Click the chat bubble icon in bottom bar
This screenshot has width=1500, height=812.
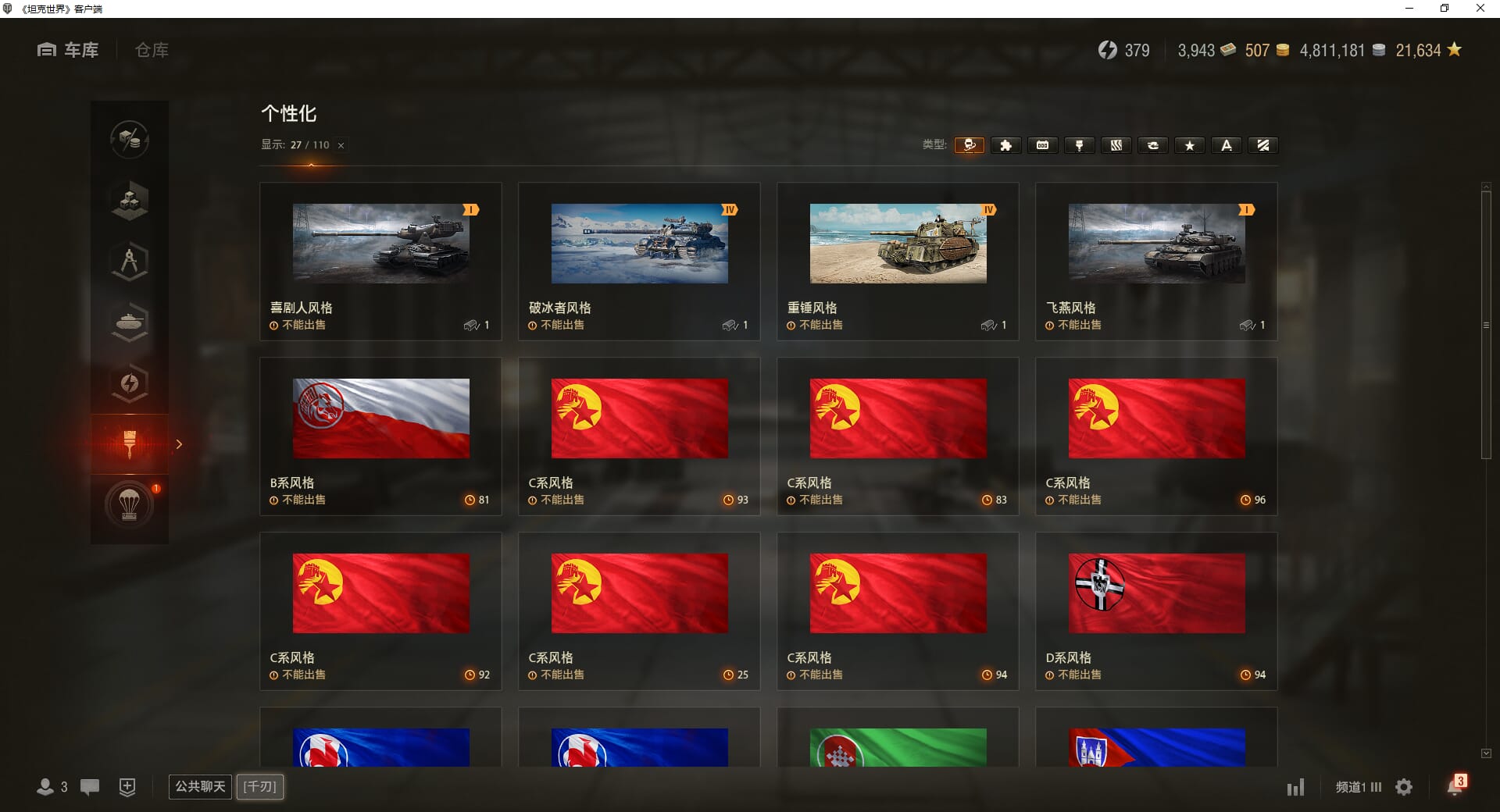(90, 787)
